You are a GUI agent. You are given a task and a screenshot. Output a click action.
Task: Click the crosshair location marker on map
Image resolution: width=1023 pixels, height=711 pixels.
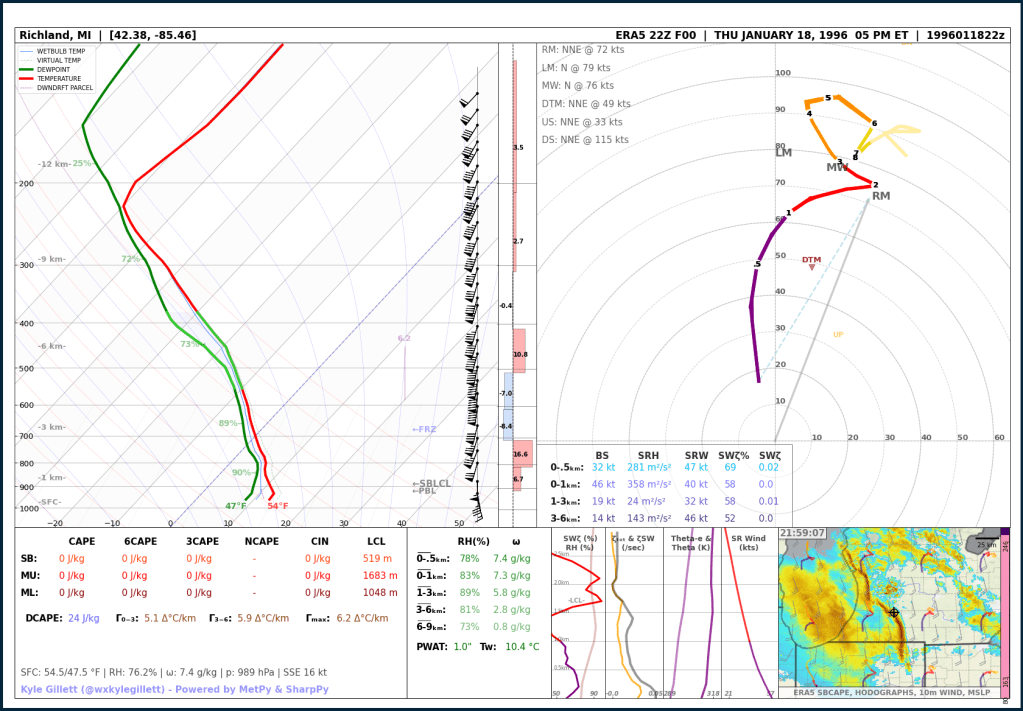(893, 612)
